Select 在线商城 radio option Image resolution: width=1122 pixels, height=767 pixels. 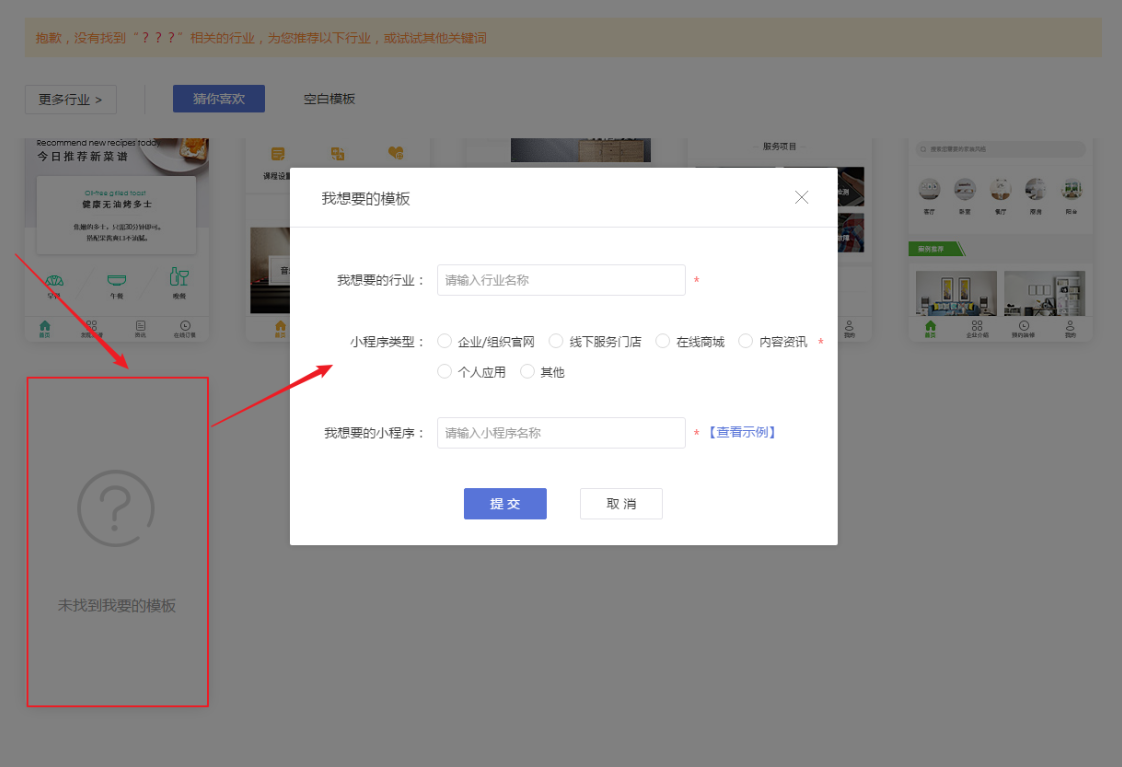[663, 341]
